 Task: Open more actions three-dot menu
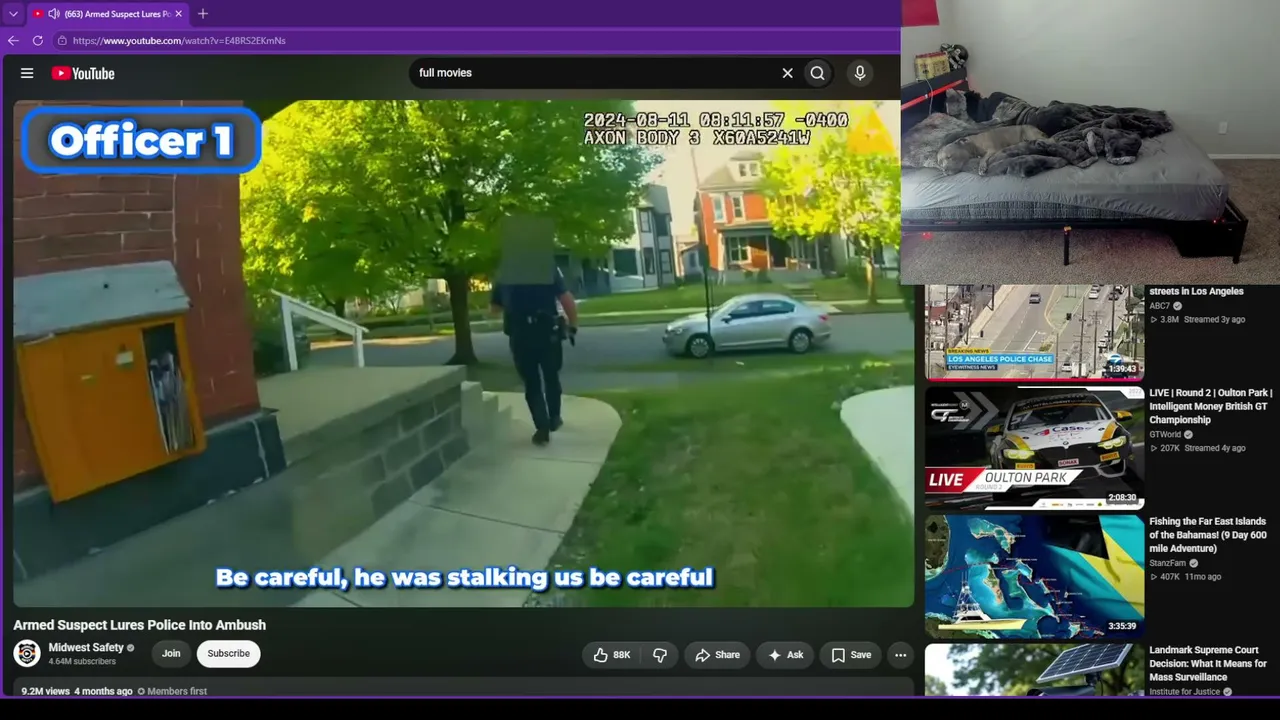(900, 655)
